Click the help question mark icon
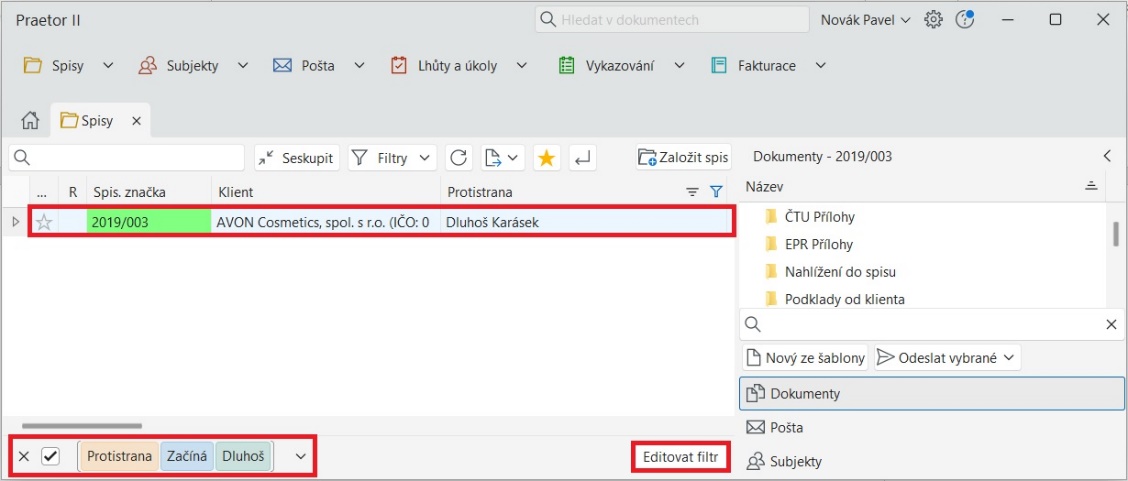Screen dimensions: 1128x481 [x=965, y=20]
